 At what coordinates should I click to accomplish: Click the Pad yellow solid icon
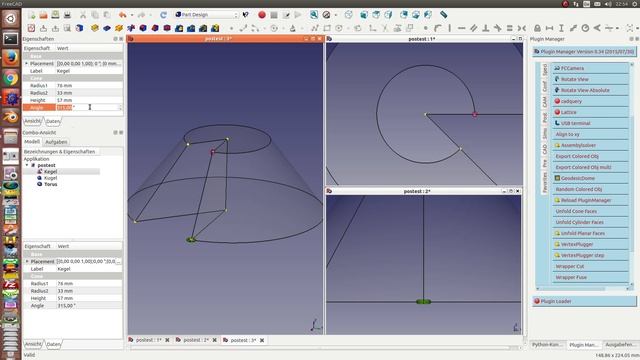coord(95,28)
